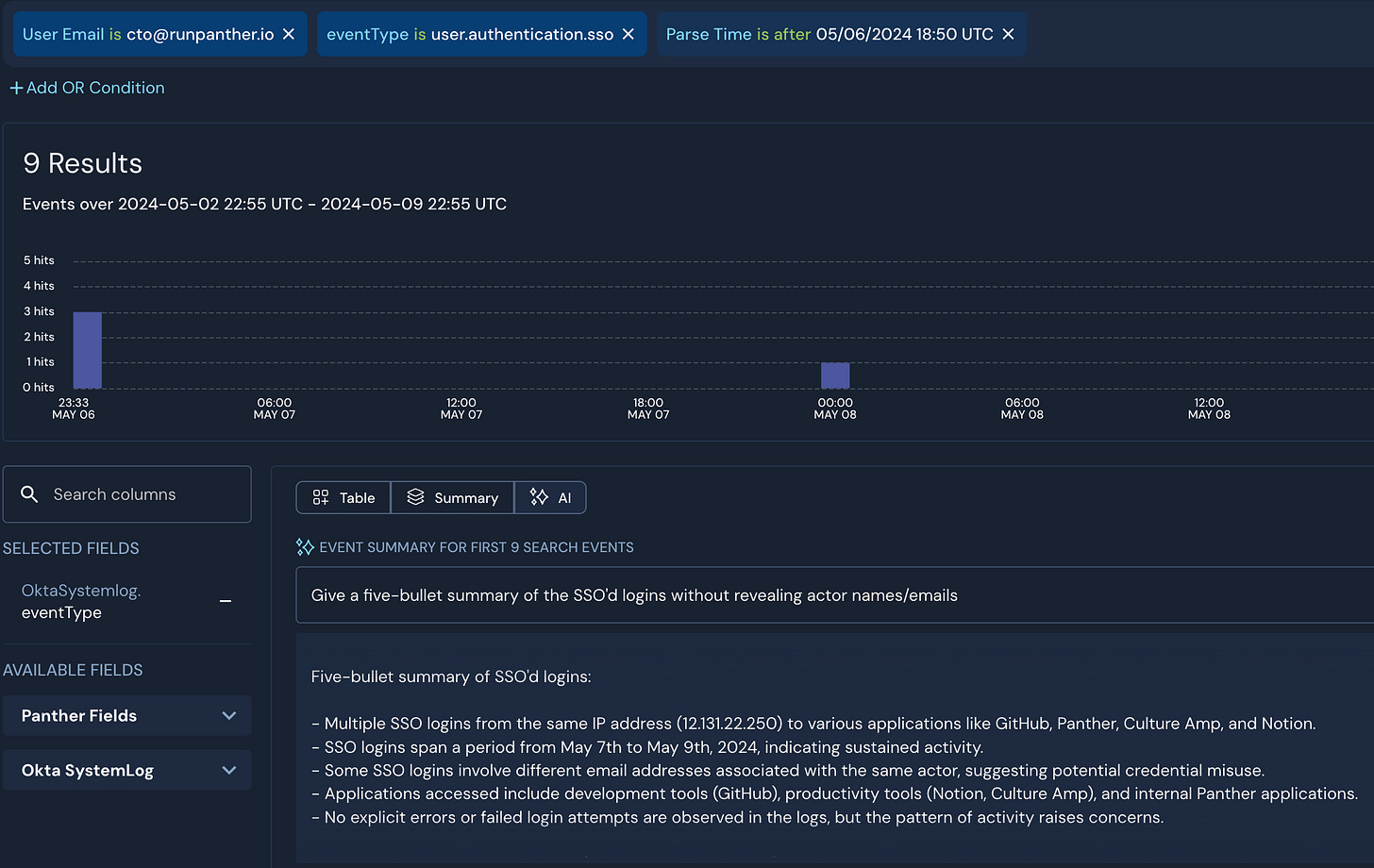Click the Five-bullet summary of SSO'd logins heading

click(x=451, y=676)
